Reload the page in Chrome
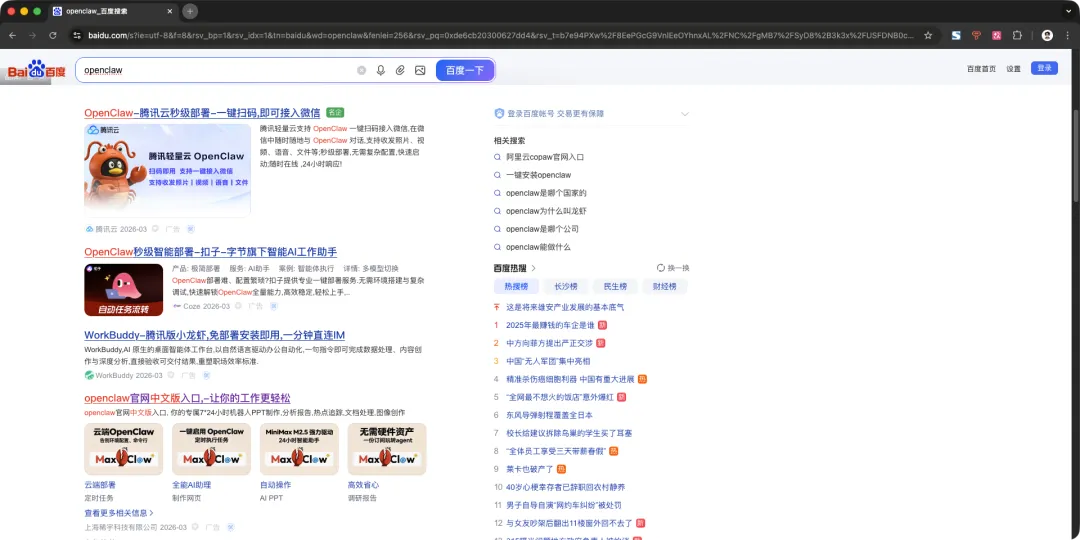Image resolution: width=1080 pixels, height=540 pixels. [53, 35]
